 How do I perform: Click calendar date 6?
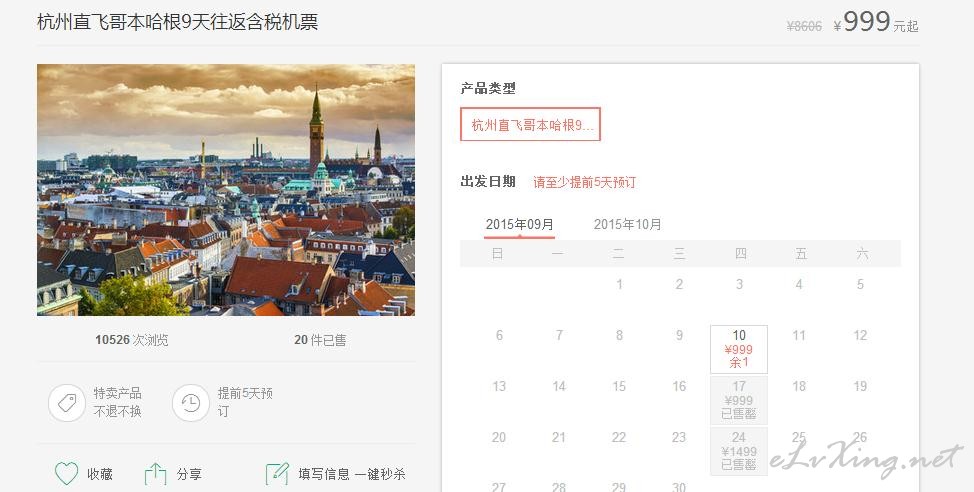pyautogui.click(x=499, y=335)
